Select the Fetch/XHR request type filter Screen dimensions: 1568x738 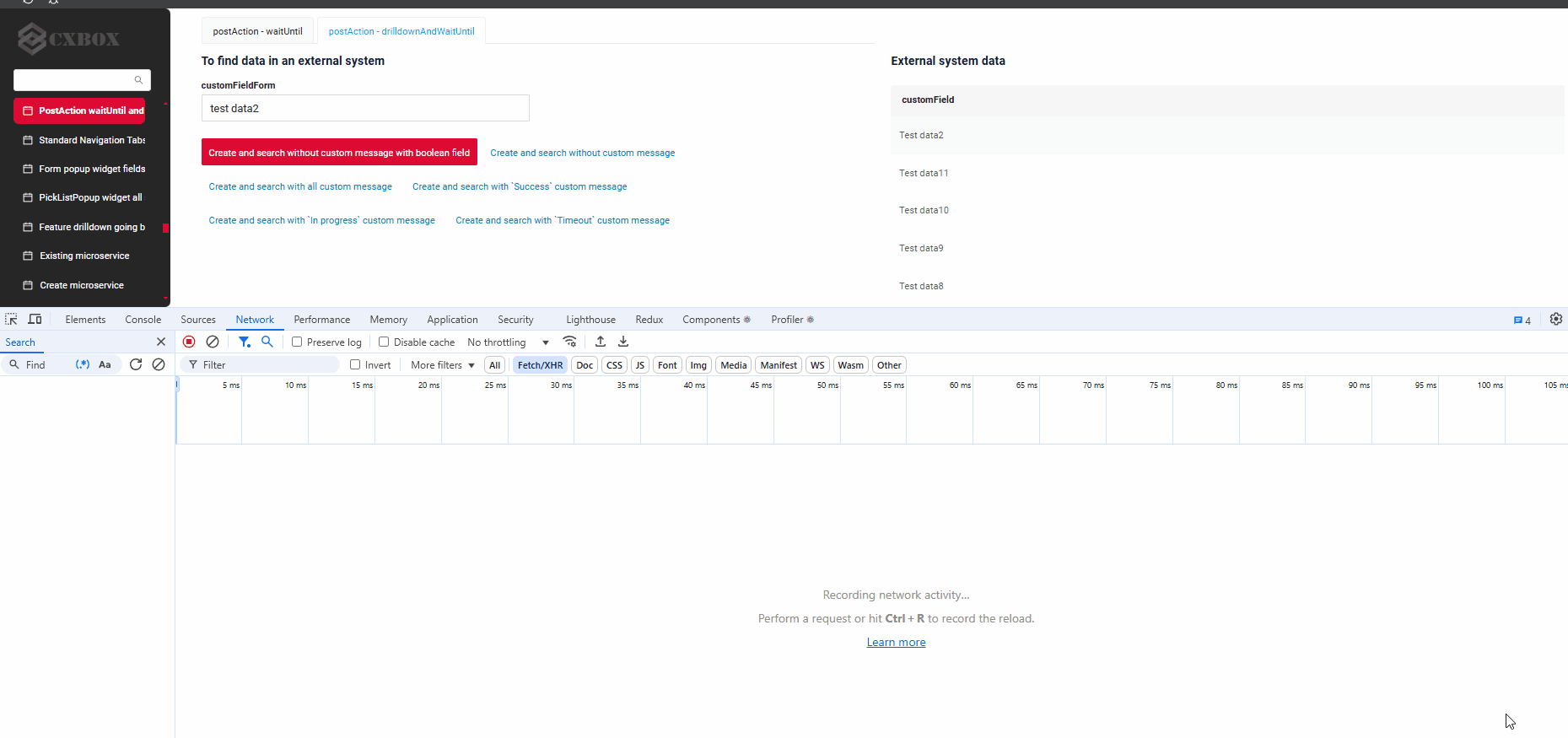point(540,365)
